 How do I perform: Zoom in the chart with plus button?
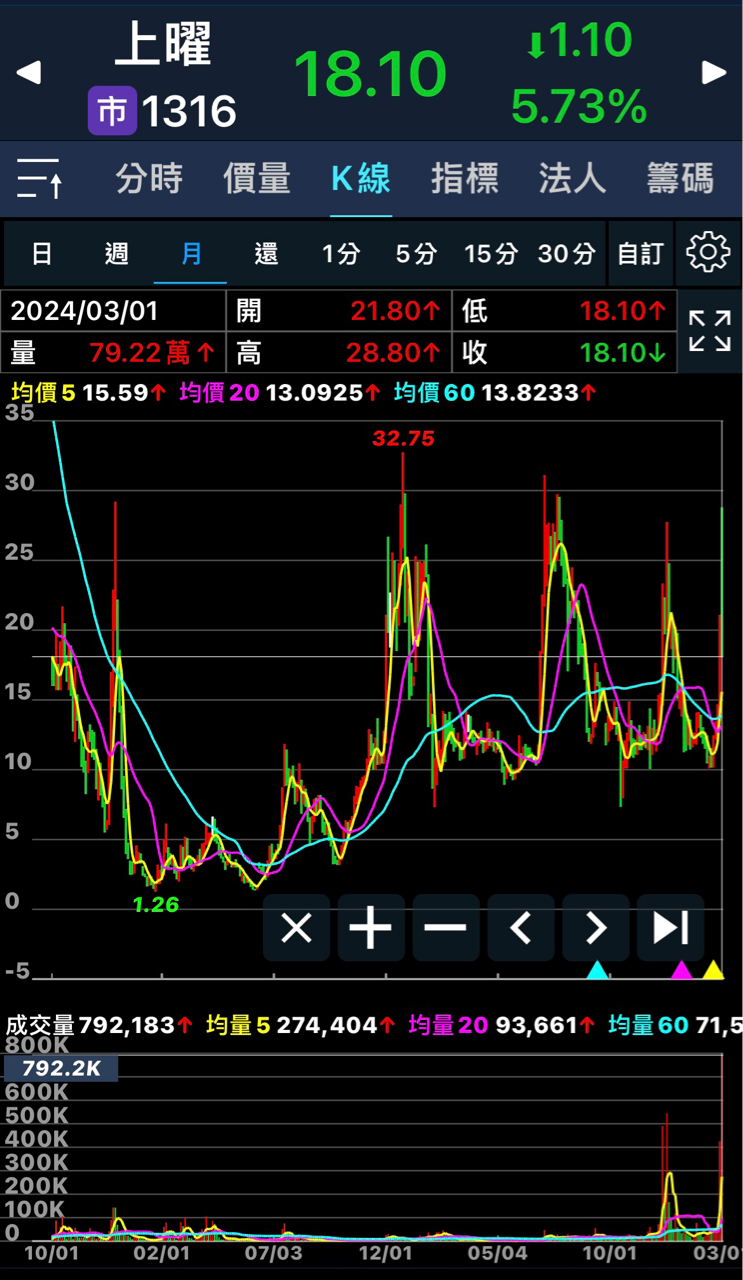(x=370, y=928)
